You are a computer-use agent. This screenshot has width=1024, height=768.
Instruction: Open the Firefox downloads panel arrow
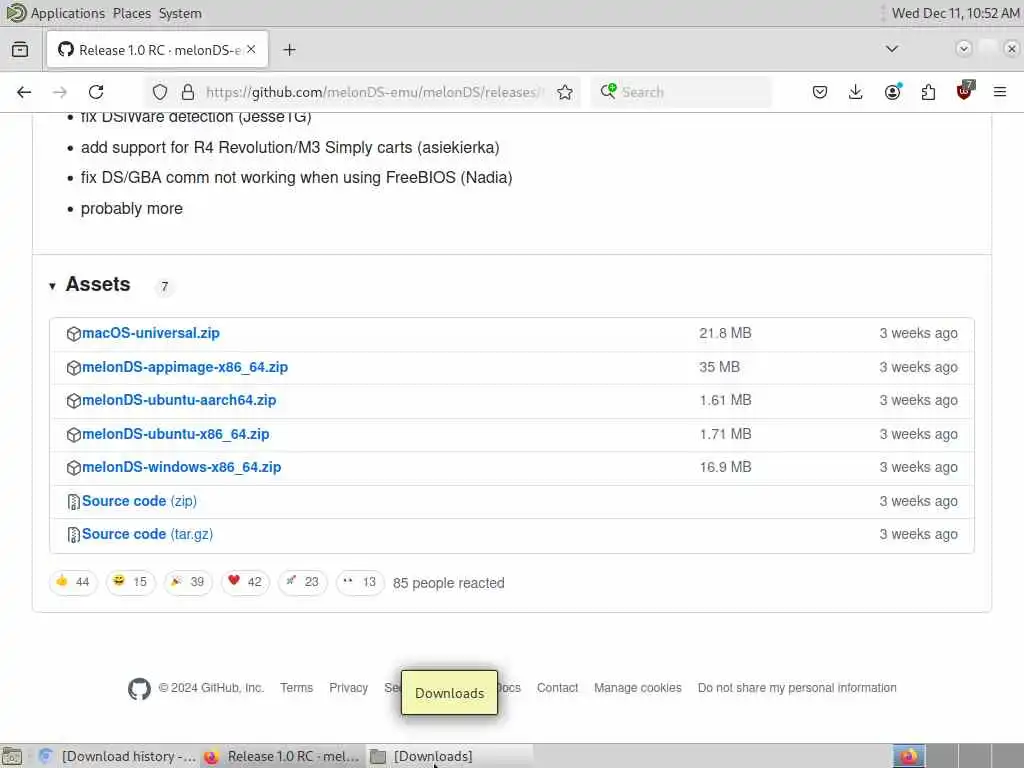[856, 92]
